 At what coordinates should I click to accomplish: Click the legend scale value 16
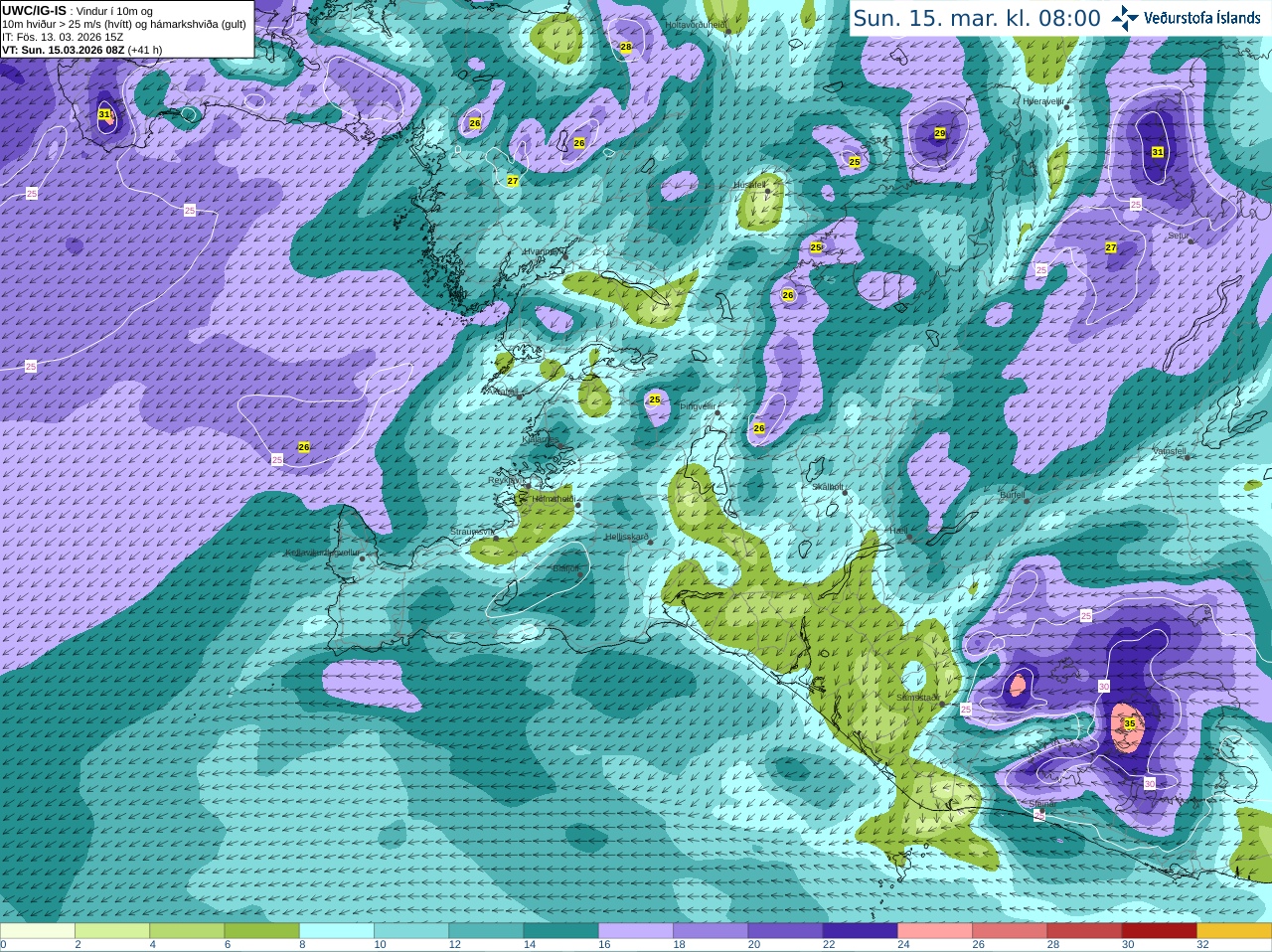pos(604,945)
